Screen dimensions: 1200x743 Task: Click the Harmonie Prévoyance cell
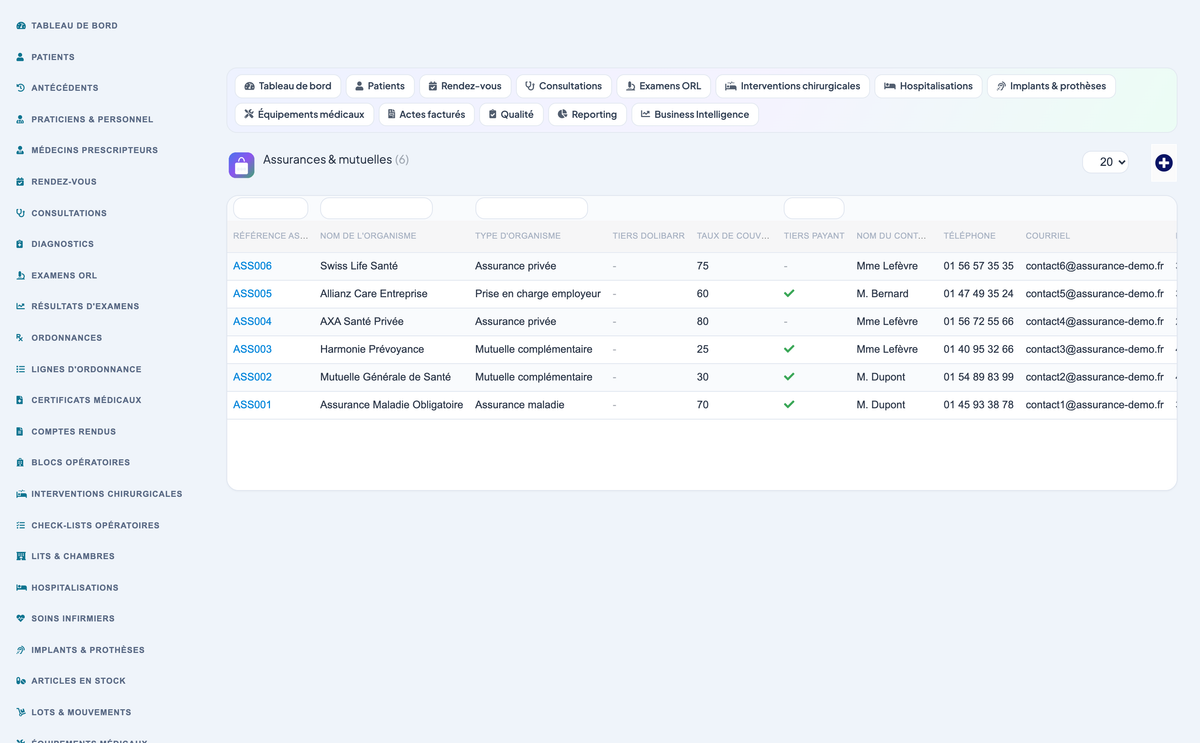tap(372, 349)
